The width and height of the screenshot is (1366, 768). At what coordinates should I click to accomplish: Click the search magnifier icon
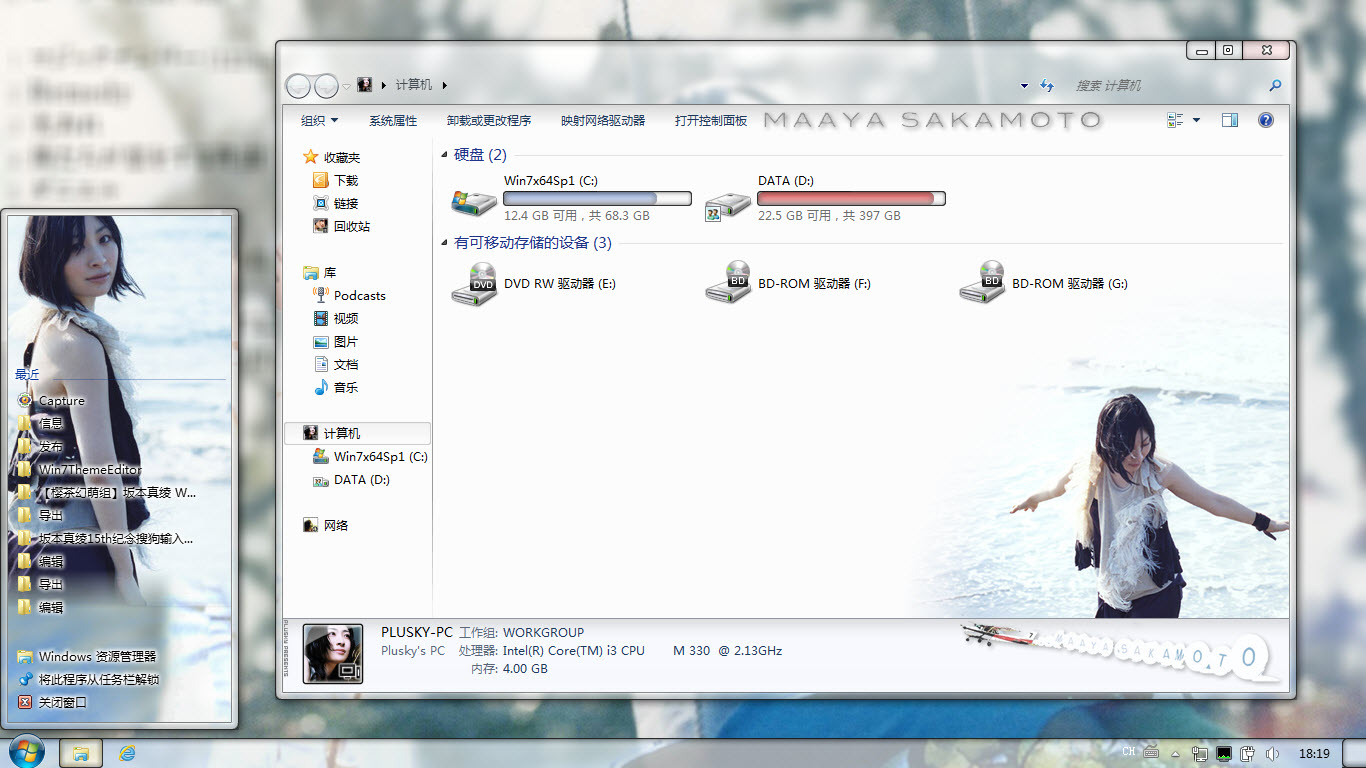click(1275, 86)
